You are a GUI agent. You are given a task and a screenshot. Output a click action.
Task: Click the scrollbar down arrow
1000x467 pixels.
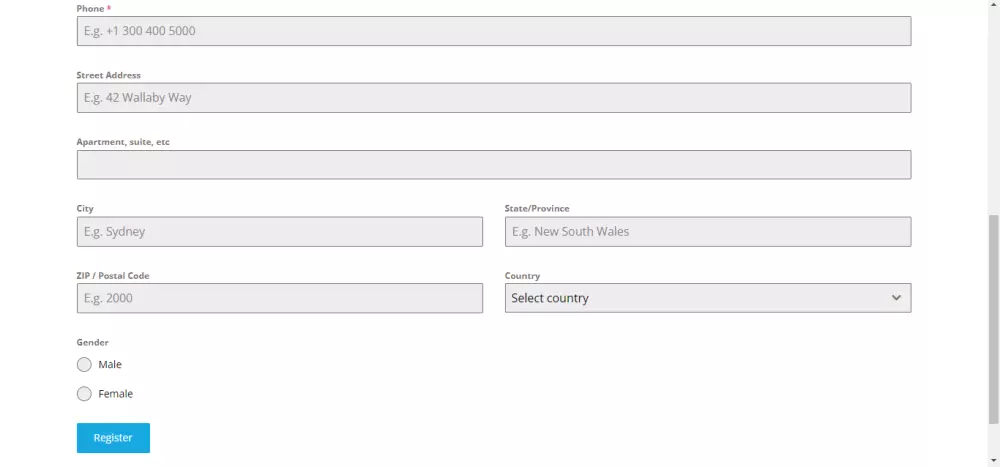coord(993,460)
